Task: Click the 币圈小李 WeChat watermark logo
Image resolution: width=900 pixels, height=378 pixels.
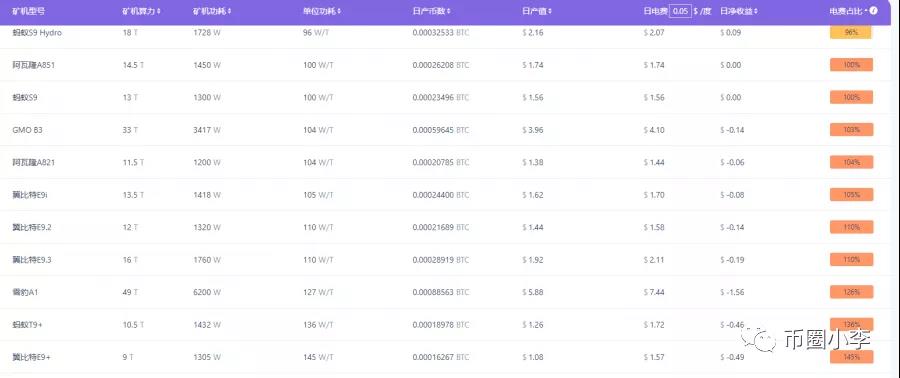Action: [757, 340]
